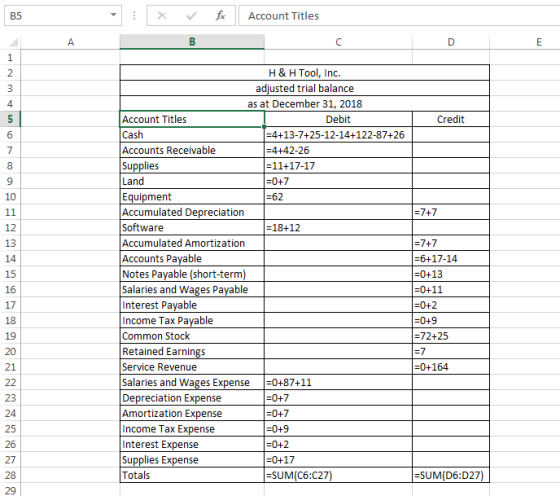Viewport: 560px width, 496px height.
Task: Select 'Salaries and Wages Payable' cell
Action: coord(192,290)
